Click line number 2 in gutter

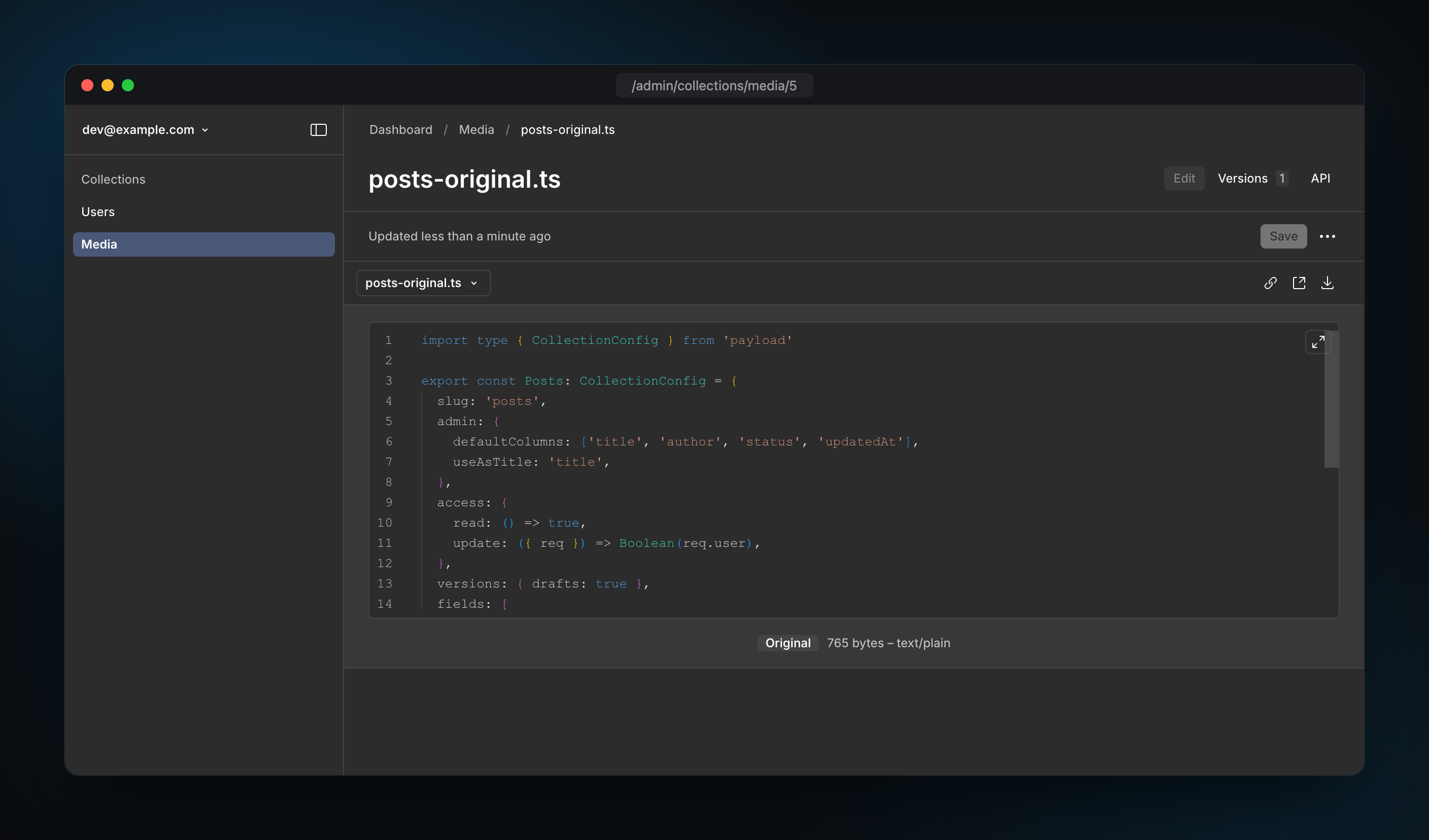pos(388,361)
